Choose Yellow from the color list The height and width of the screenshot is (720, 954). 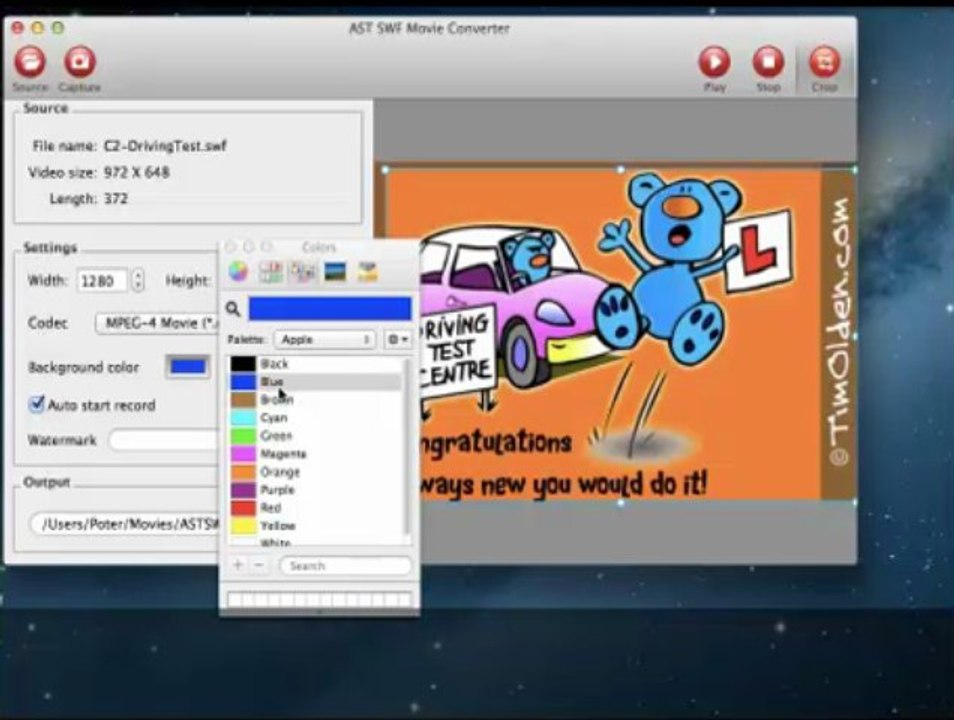(x=315, y=526)
